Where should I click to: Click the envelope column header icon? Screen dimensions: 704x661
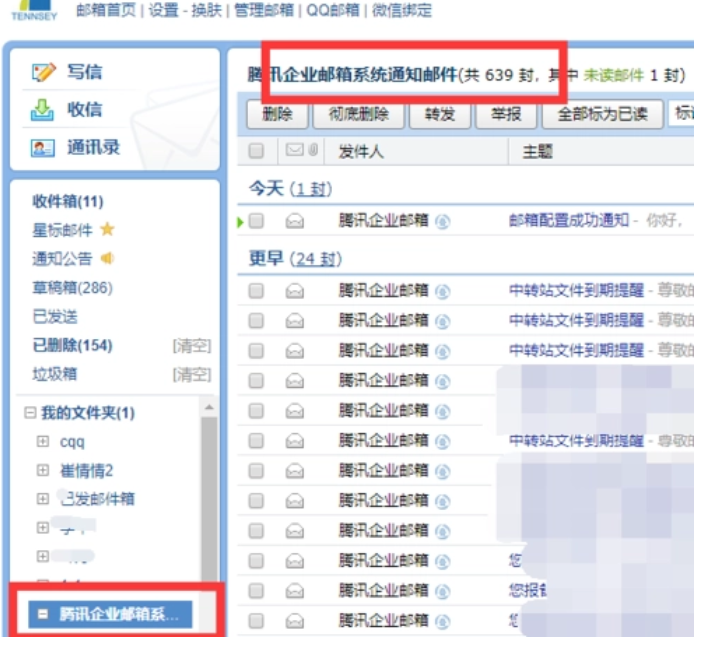(x=295, y=150)
